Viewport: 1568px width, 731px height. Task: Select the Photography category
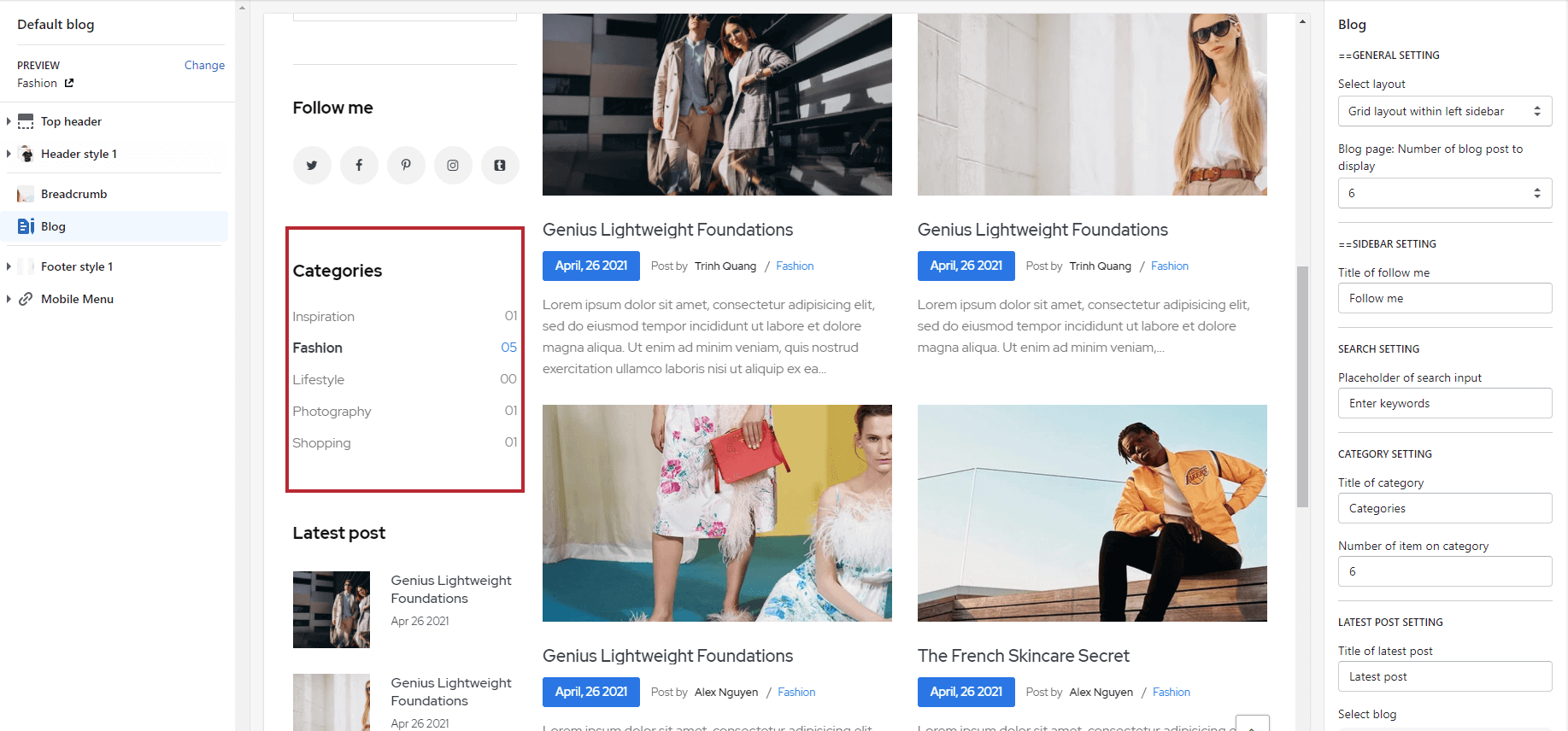(x=332, y=412)
